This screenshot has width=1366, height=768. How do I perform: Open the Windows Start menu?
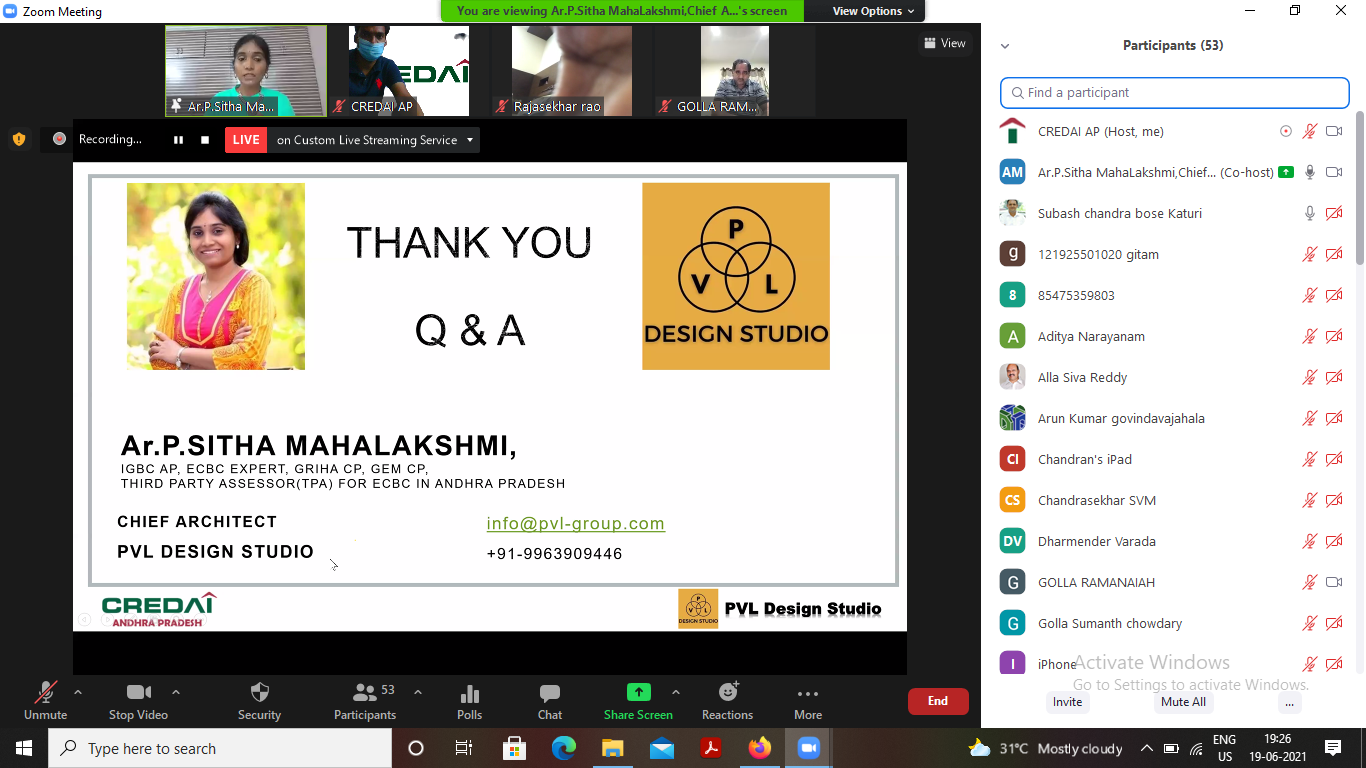point(23,748)
